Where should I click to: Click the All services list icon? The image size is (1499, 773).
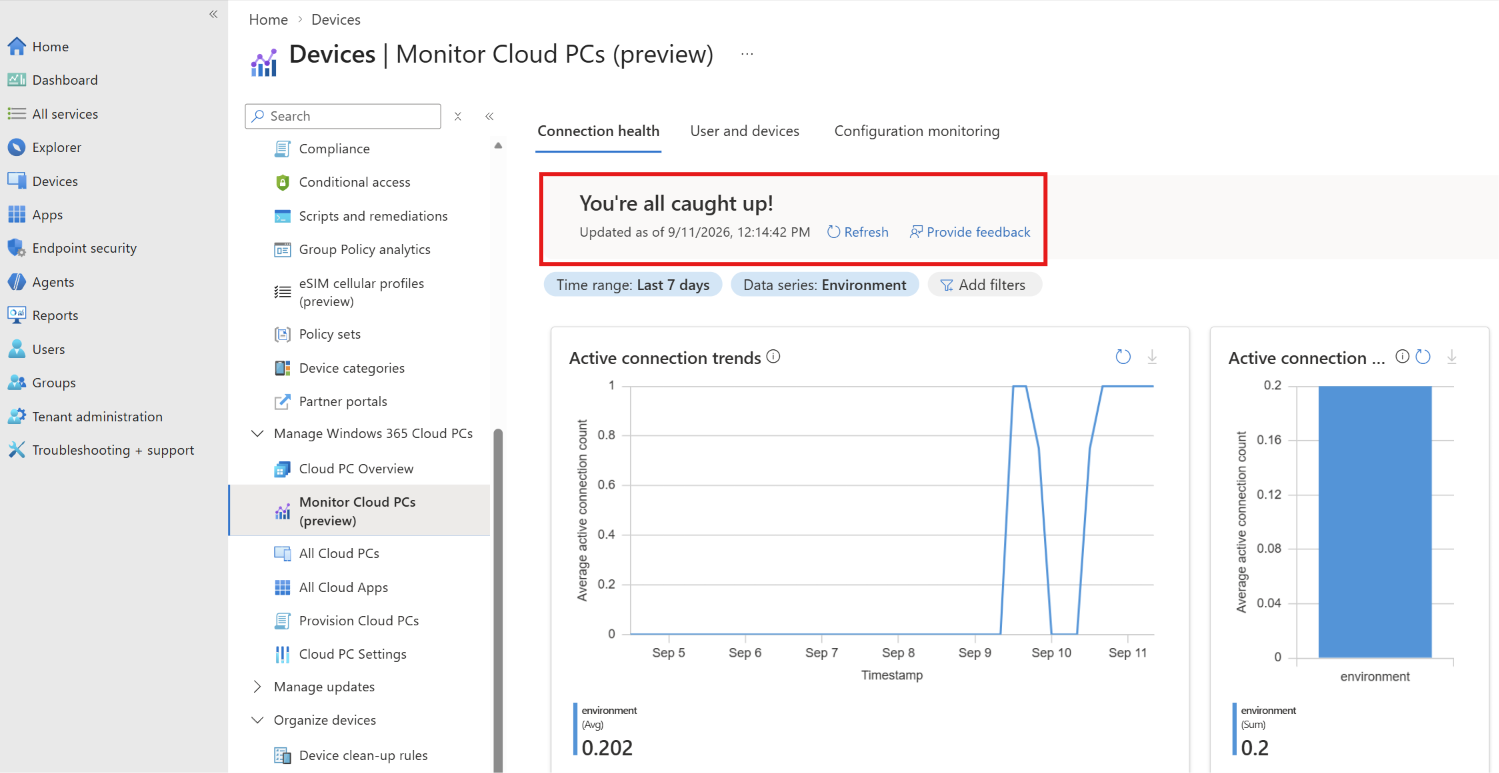(x=16, y=114)
